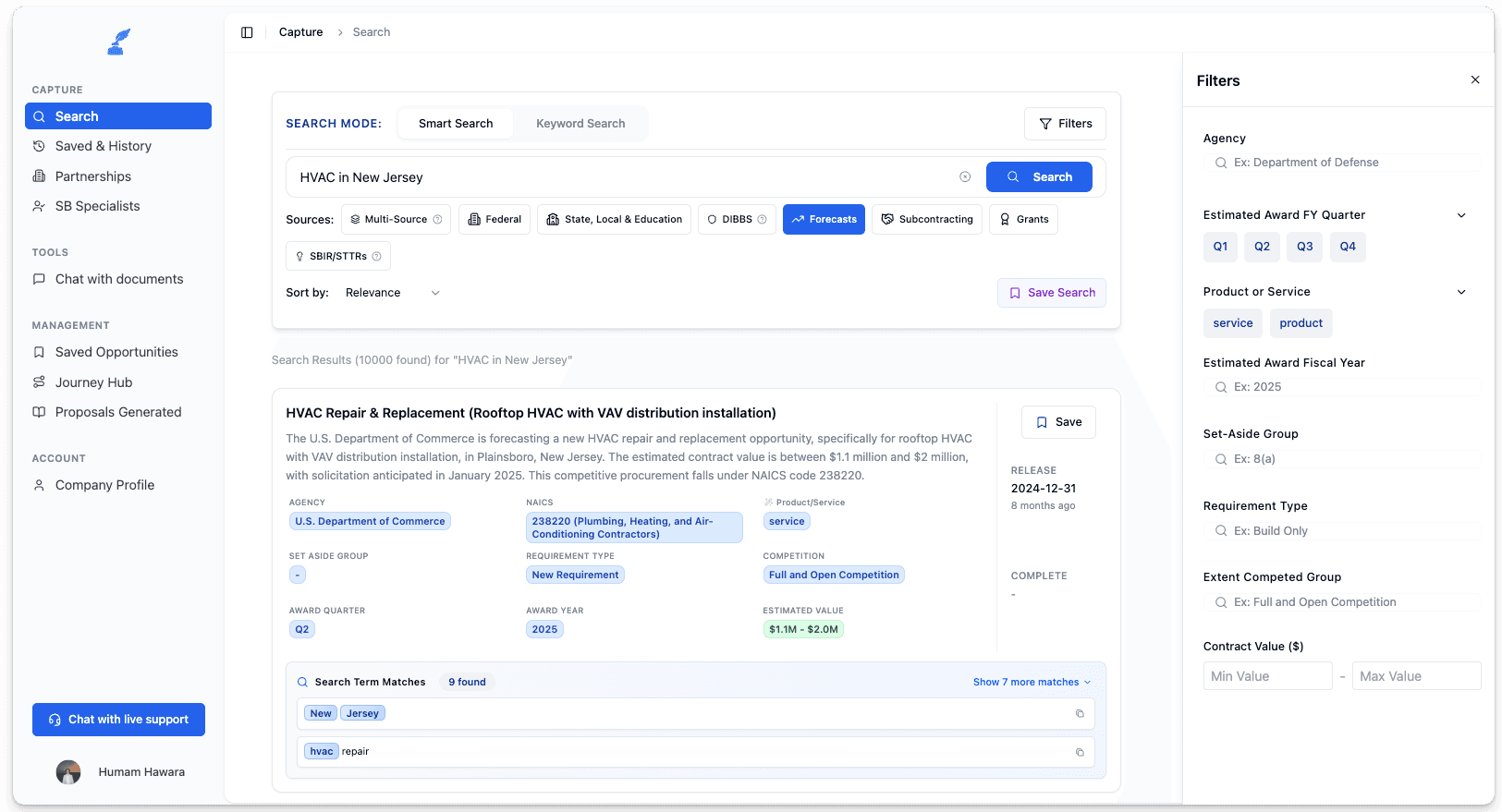The height and width of the screenshot is (812, 1502).
Task: Close the Filters panel
Action: point(1475,80)
